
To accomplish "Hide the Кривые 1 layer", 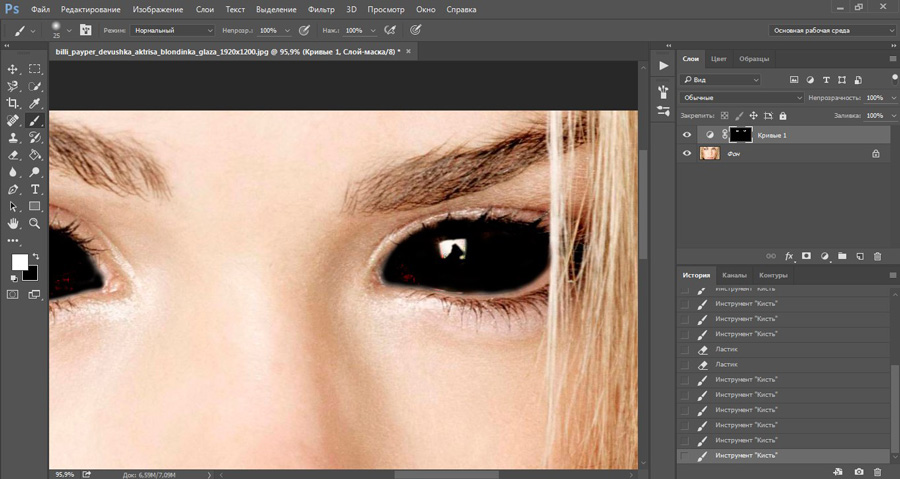I will pos(686,135).
